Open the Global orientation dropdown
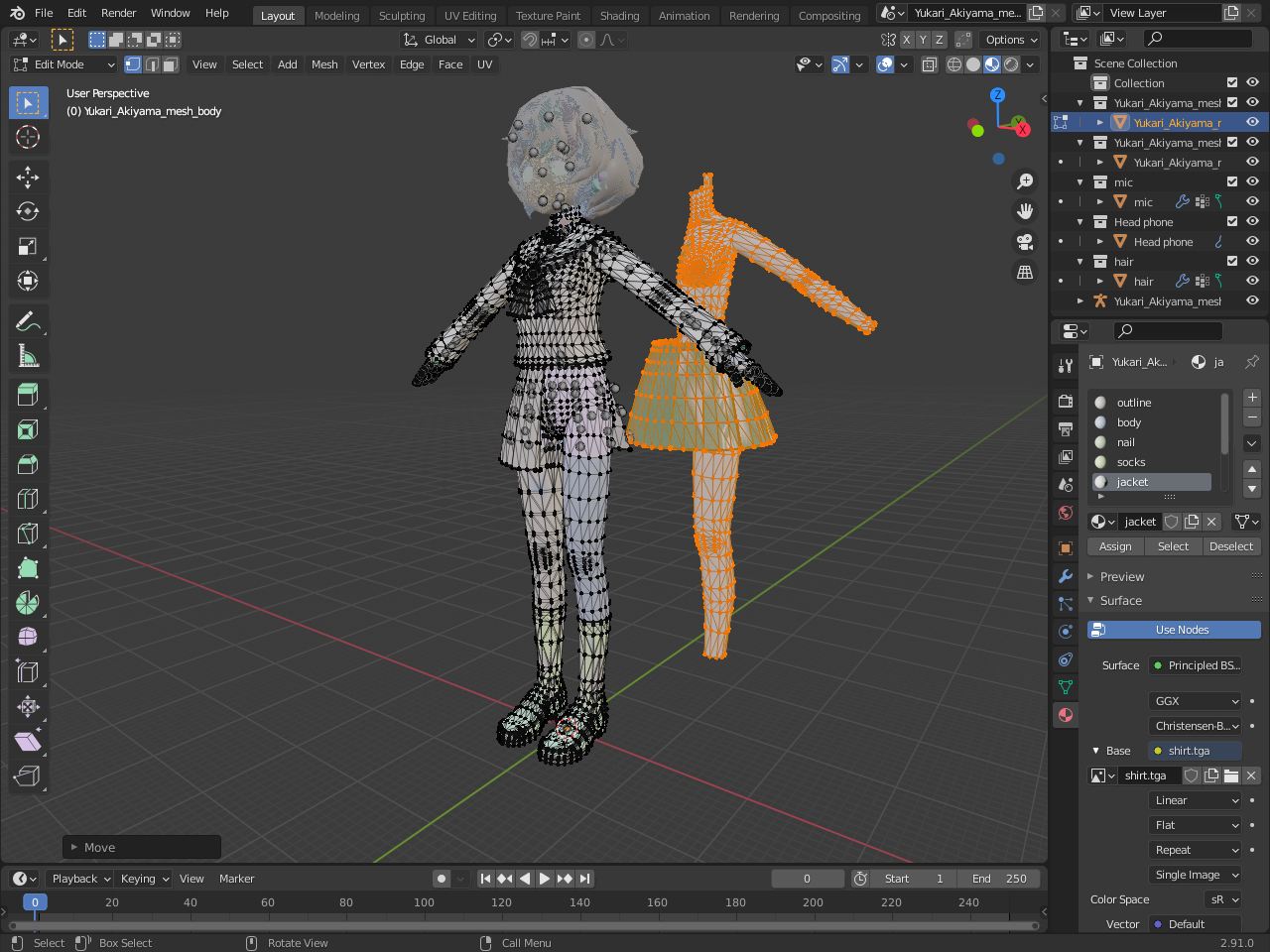The width and height of the screenshot is (1270, 952). (439, 40)
